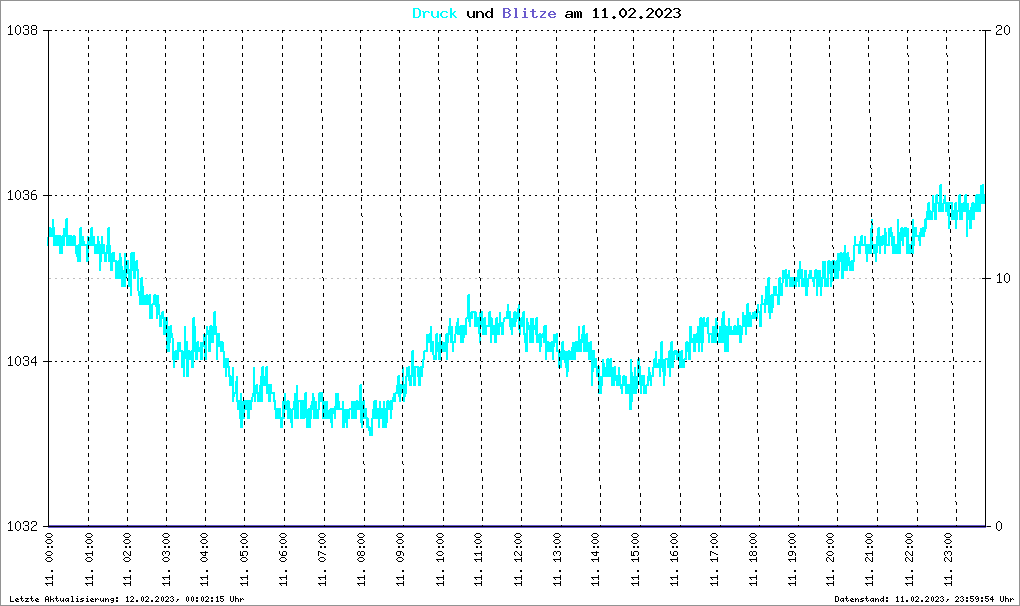
Task: Click the 21:00 time axis label
Action: coord(870,559)
